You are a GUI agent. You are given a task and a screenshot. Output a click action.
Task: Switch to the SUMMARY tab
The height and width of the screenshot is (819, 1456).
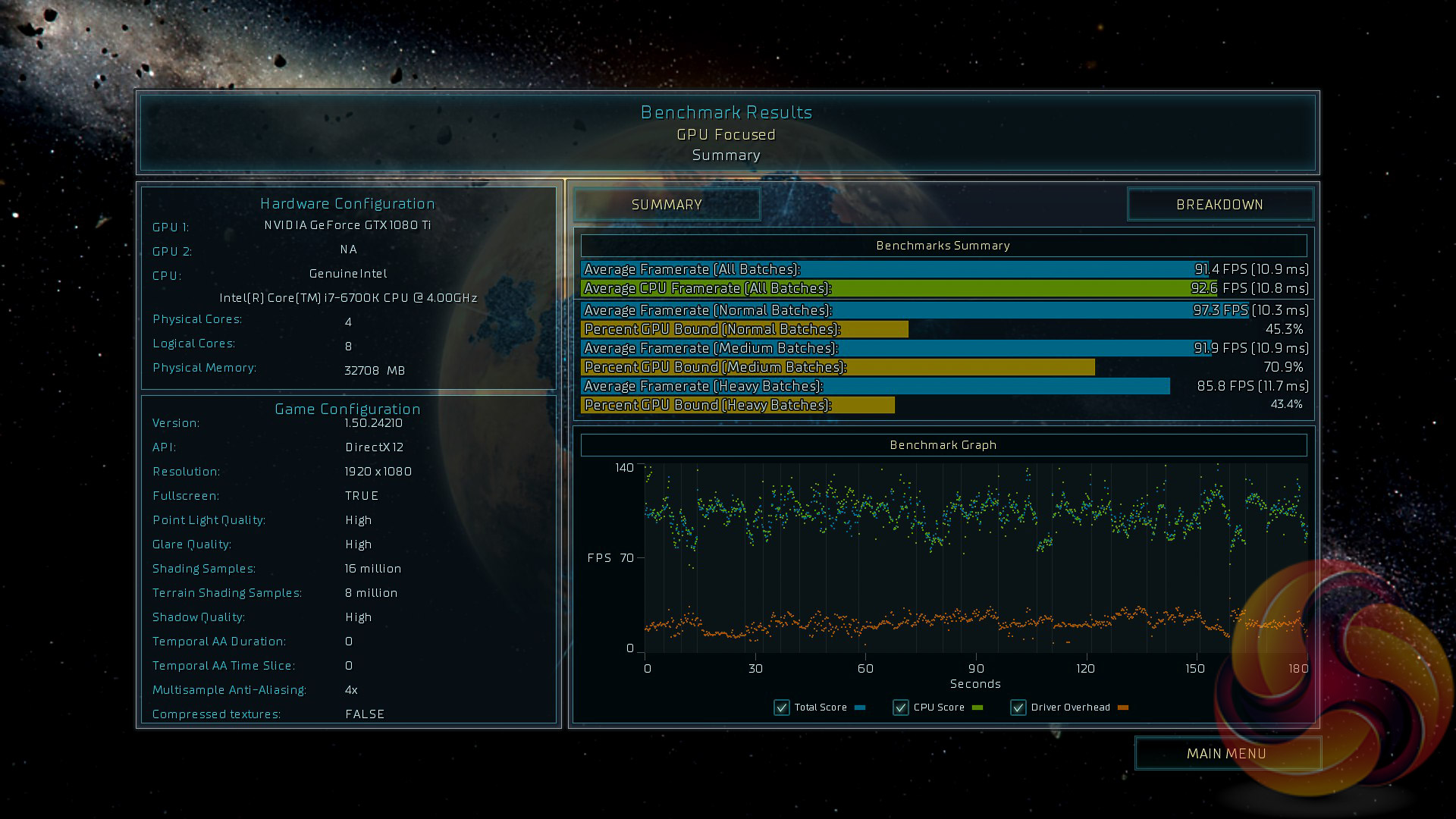pyautogui.click(x=667, y=205)
